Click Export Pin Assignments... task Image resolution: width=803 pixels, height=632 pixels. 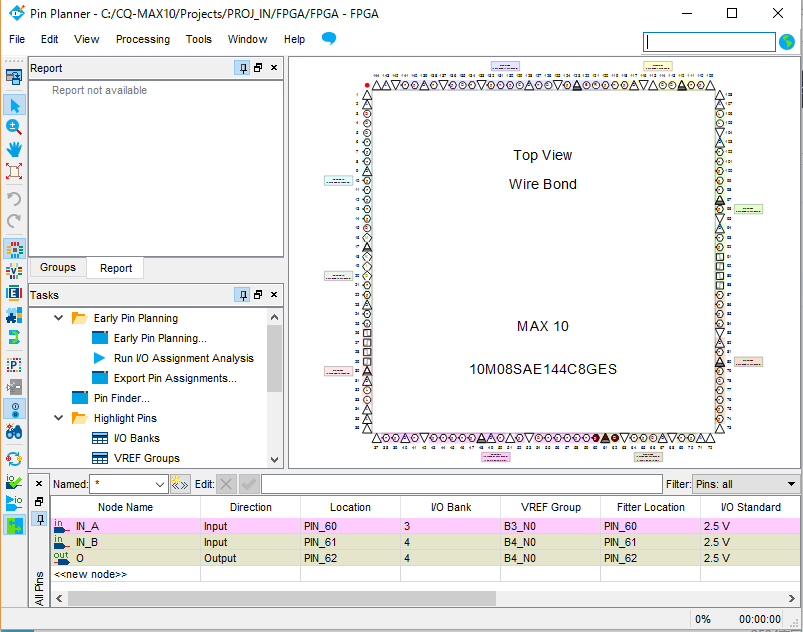tap(175, 378)
